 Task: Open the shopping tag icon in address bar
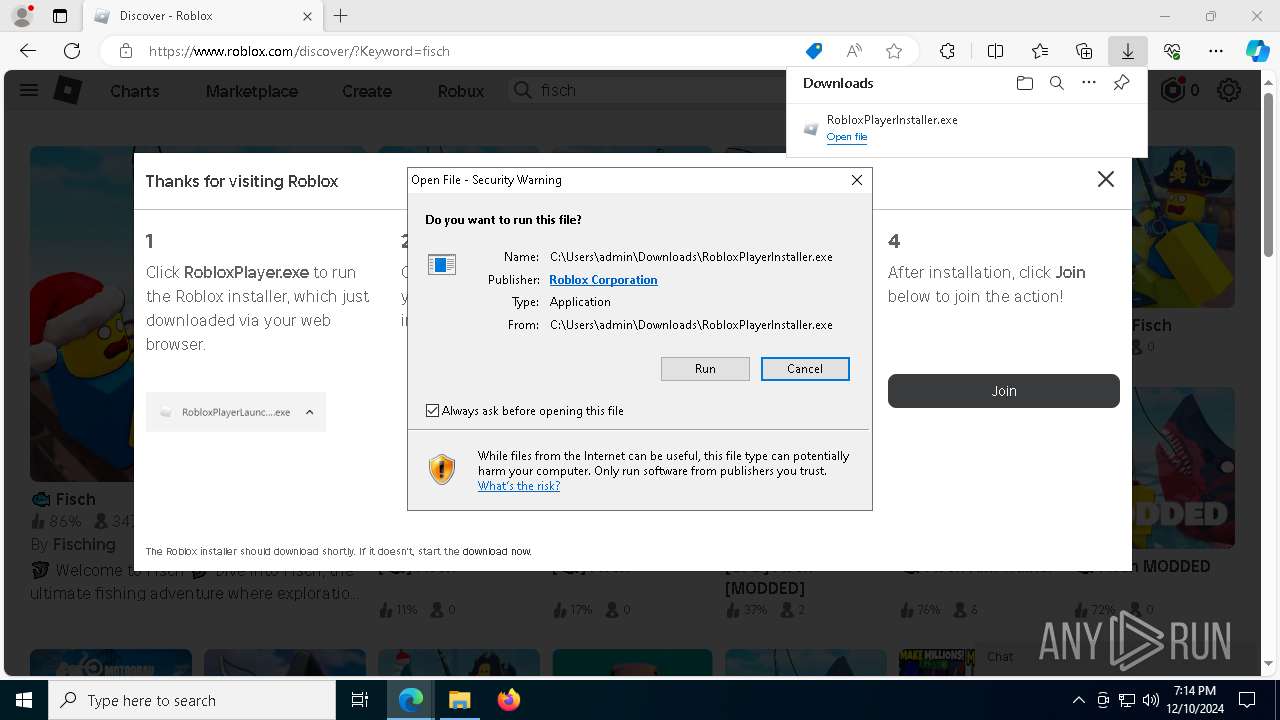[814, 51]
